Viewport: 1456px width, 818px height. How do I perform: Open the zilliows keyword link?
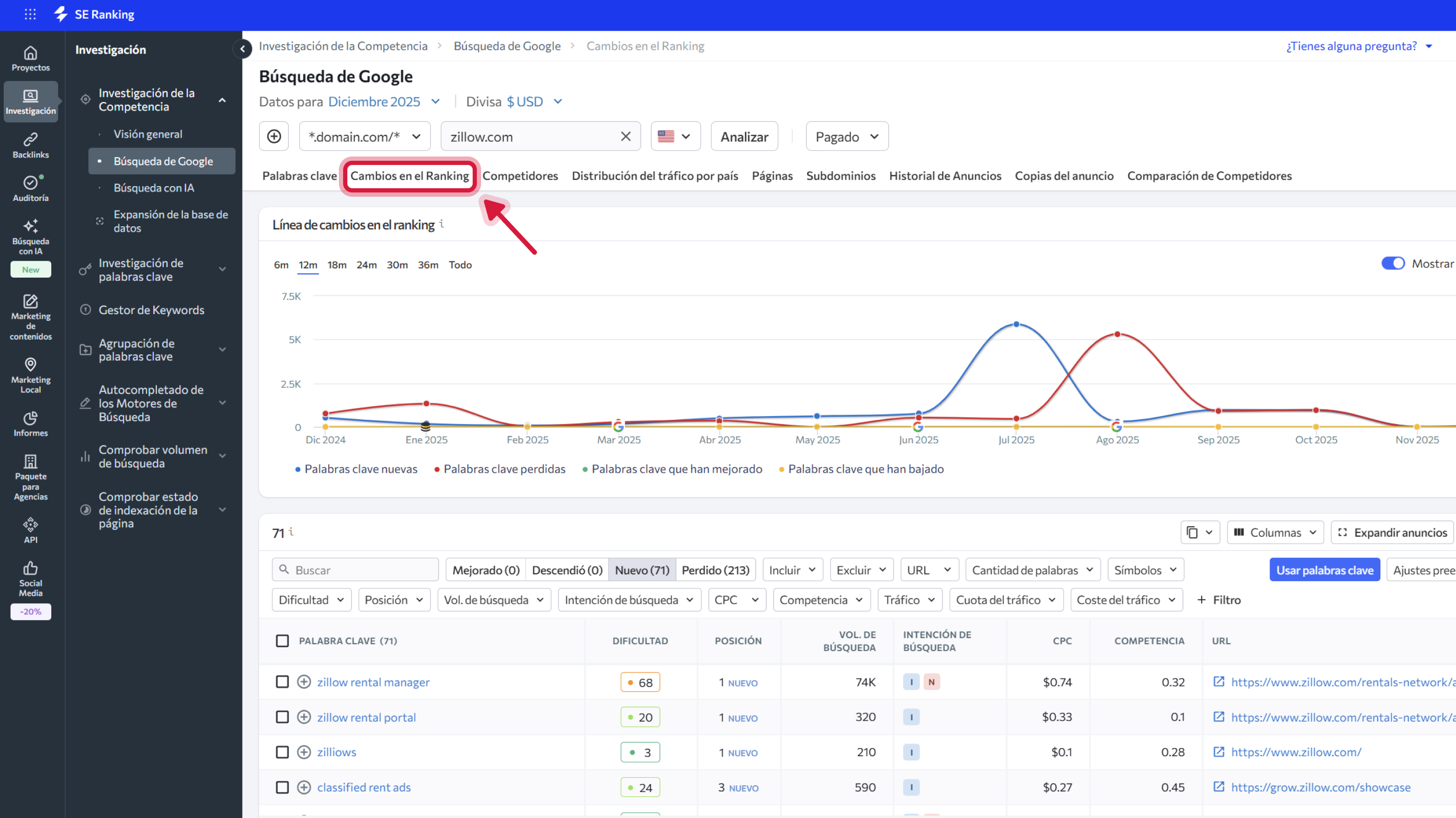coord(336,752)
